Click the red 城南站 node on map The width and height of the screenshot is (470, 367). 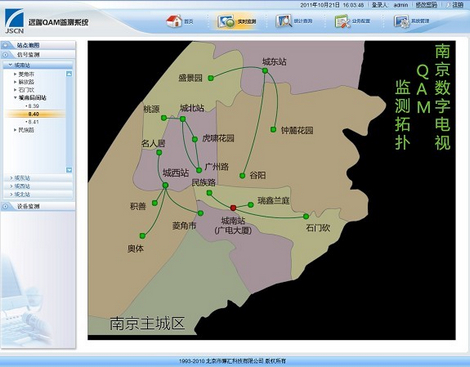[x=233, y=208]
